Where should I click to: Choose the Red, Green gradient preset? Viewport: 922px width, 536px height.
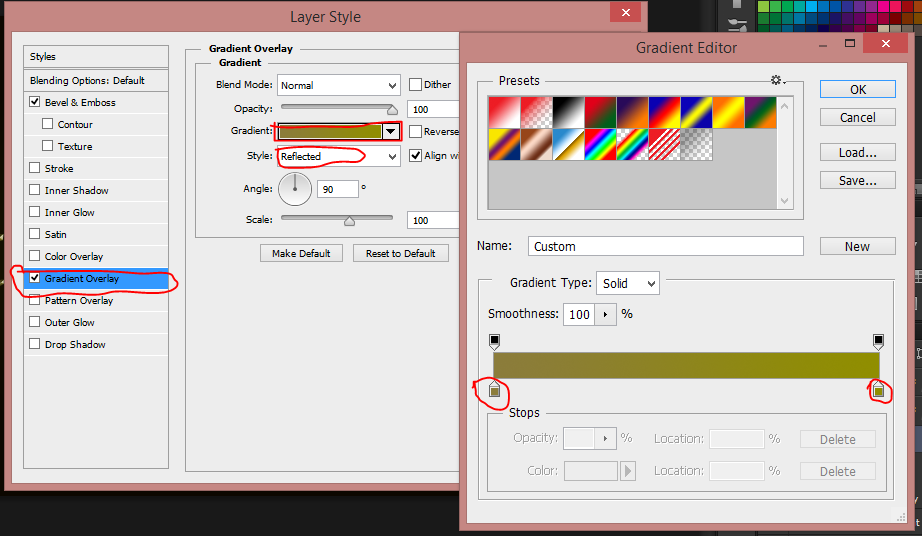[600, 112]
